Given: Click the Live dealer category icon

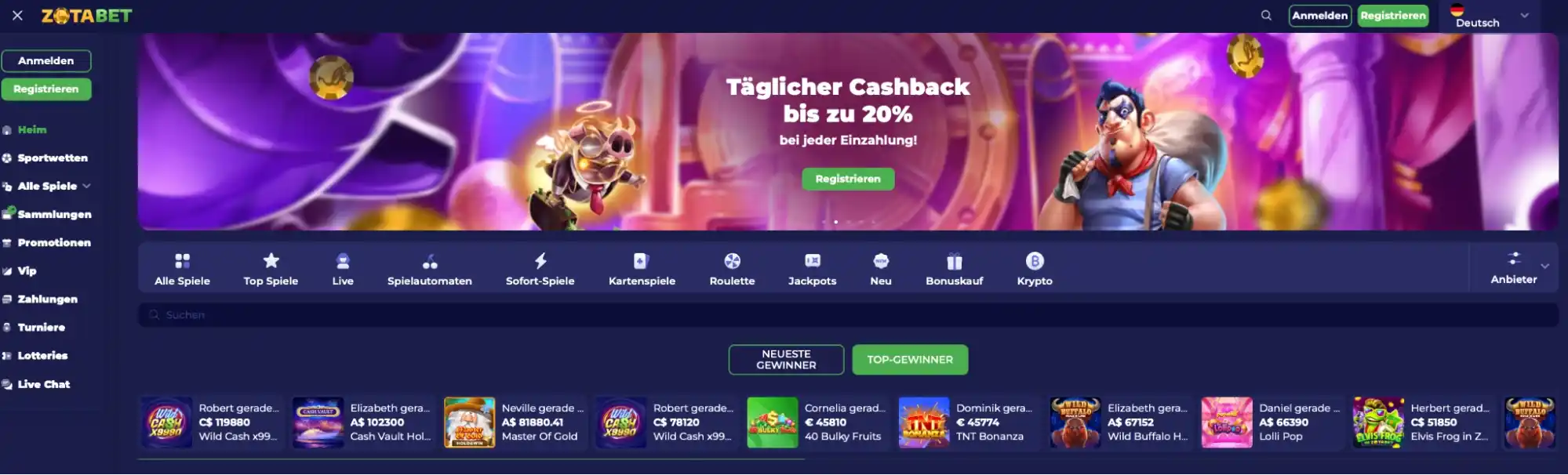Looking at the screenshot, I should [x=343, y=261].
